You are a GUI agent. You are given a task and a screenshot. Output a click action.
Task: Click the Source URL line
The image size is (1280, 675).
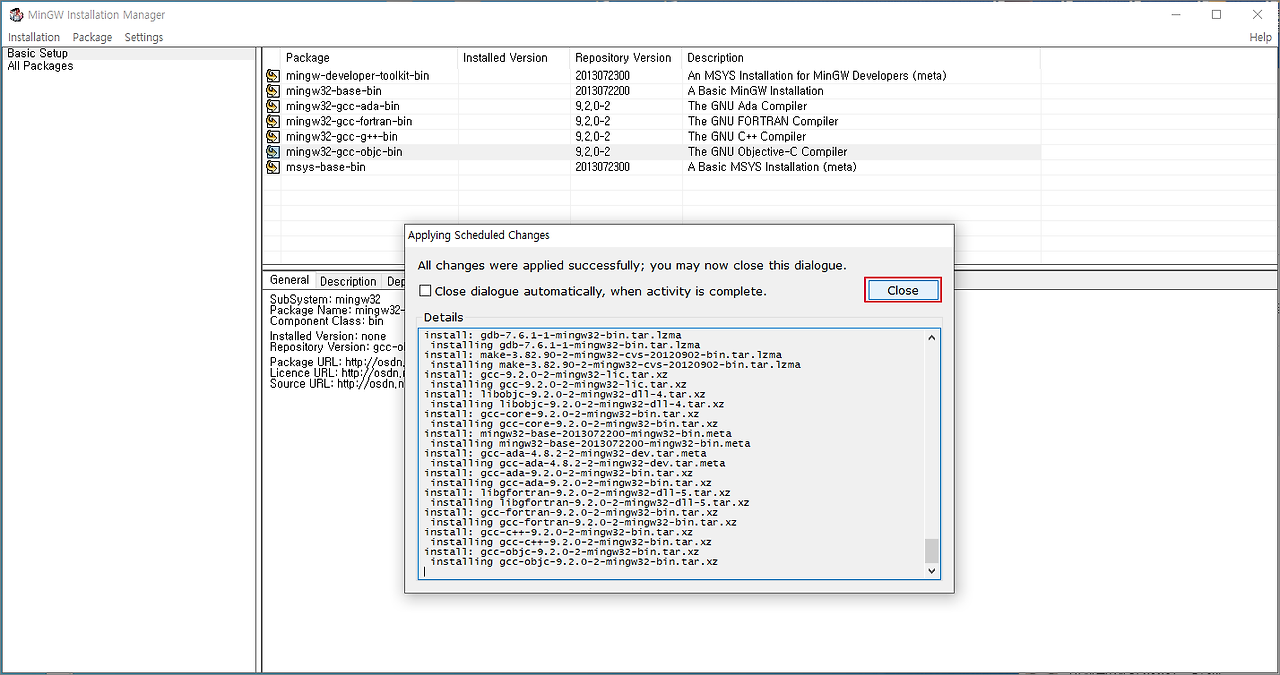pos(337,384)
